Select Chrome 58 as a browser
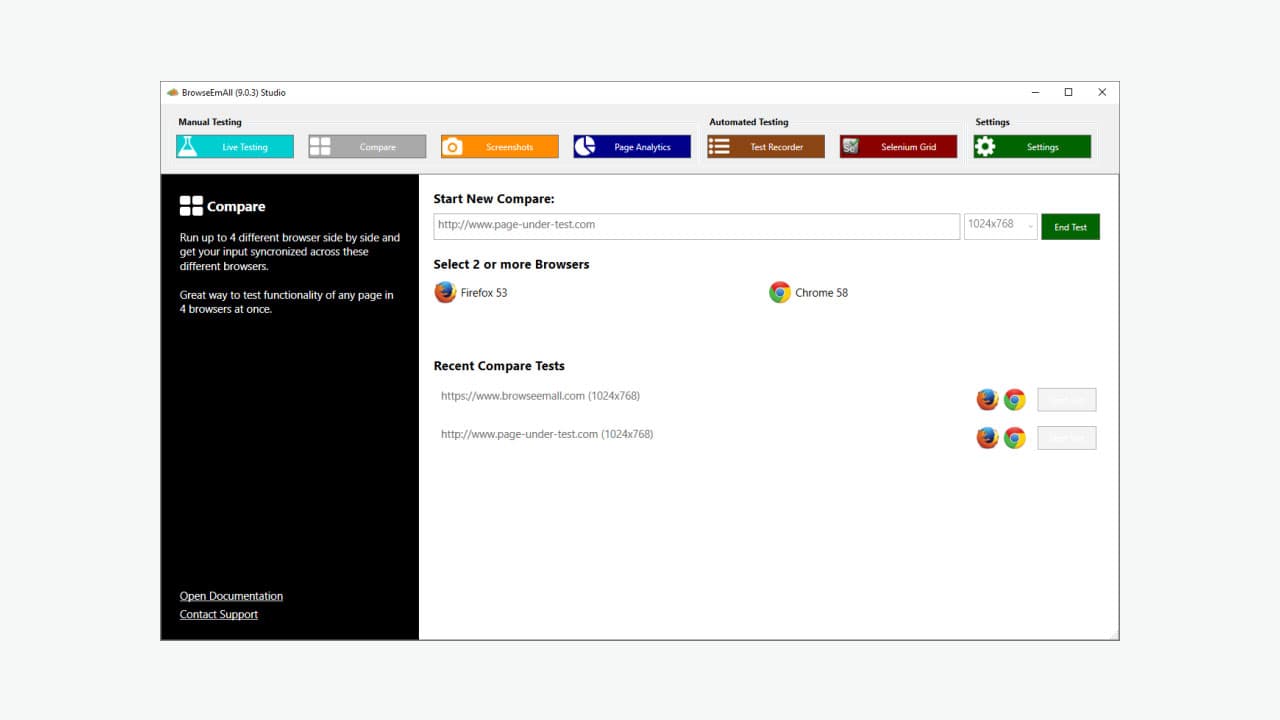1280x720 pixels. click(x=808, y=292)
